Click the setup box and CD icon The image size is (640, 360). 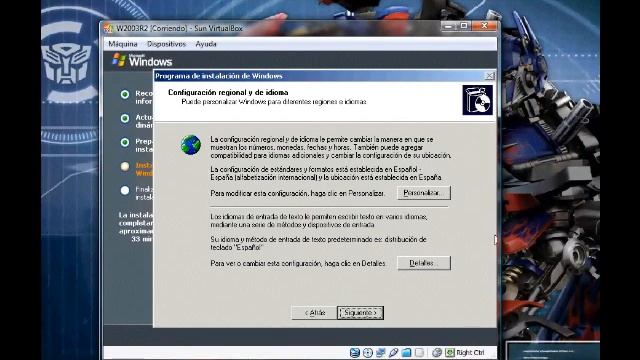point(478,100)
